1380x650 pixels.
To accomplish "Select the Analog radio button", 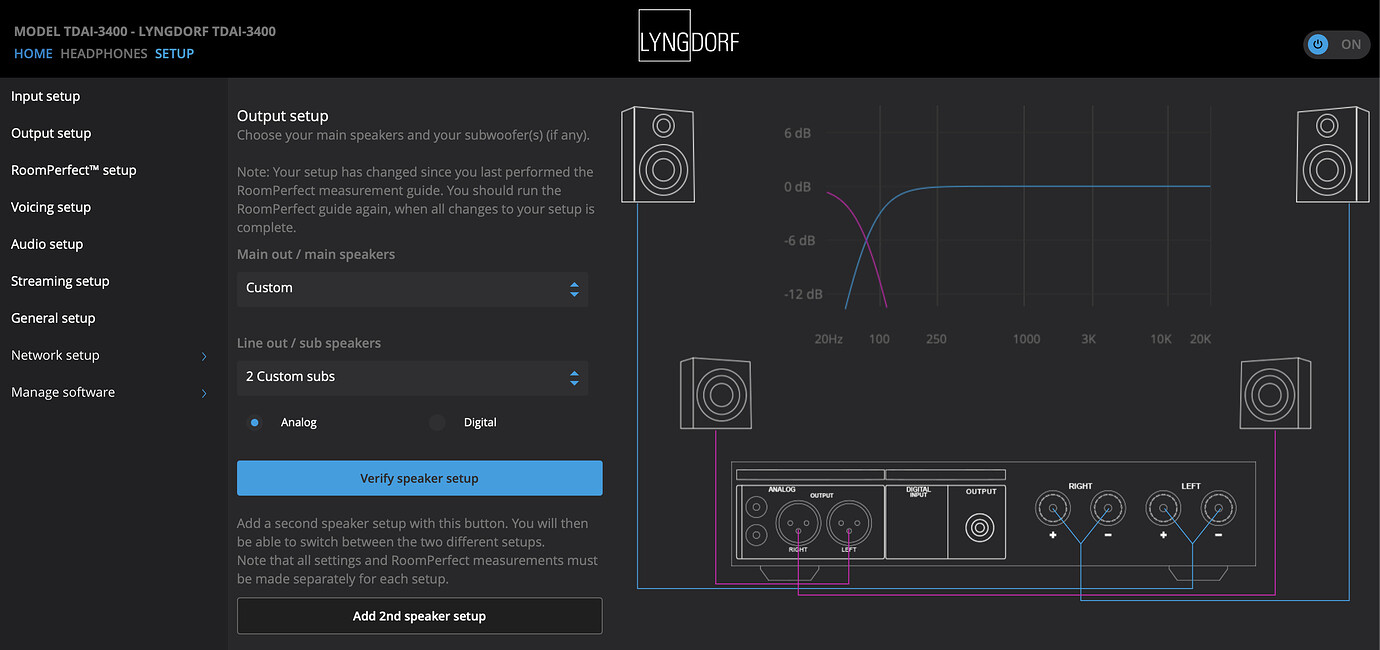I will 255,422.
